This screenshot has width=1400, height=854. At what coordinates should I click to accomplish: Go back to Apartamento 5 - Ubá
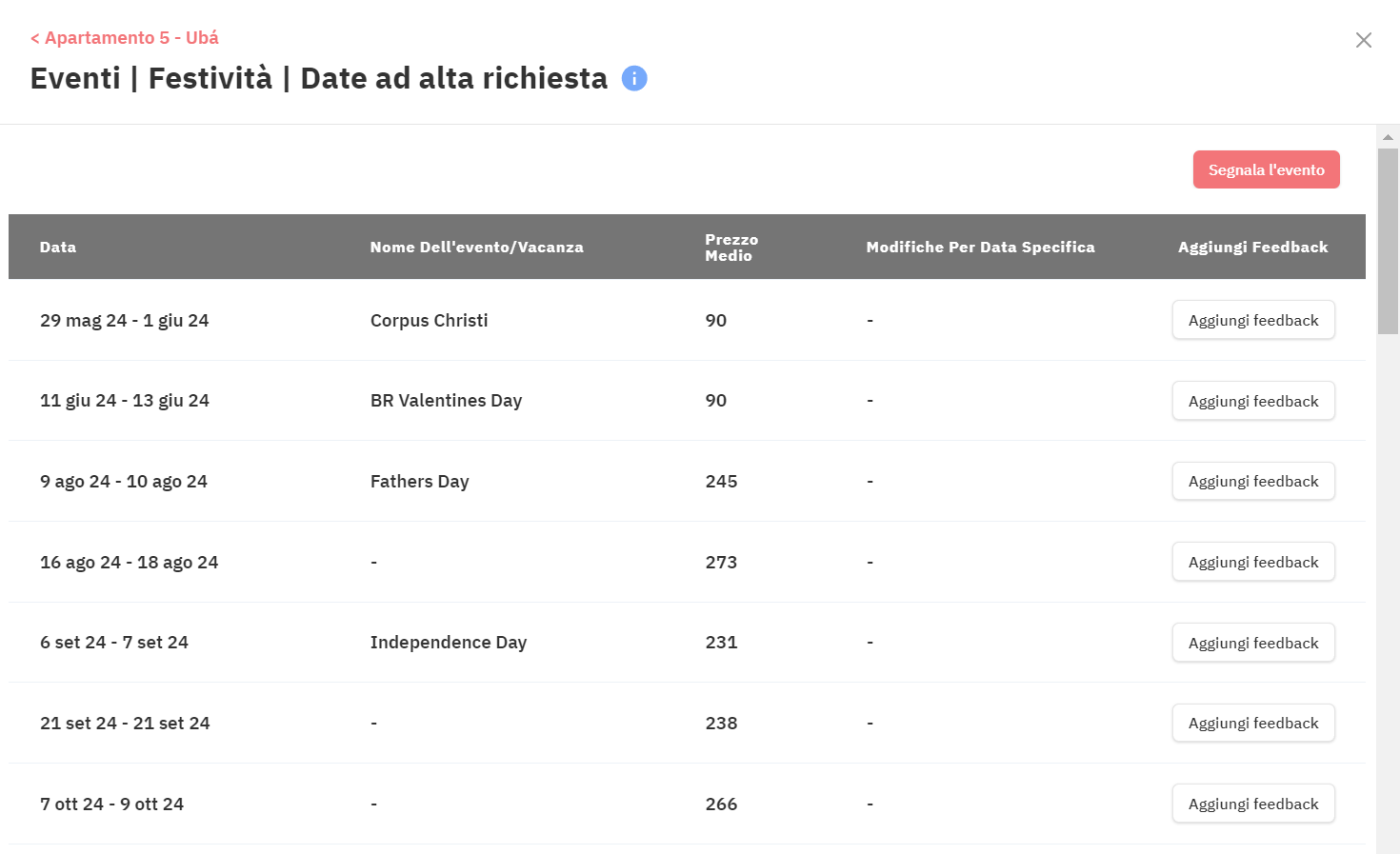(x=125, y=38)
